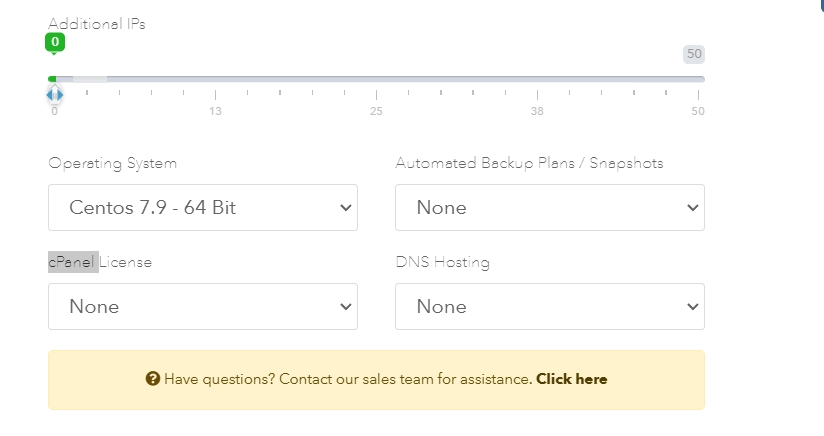Click the question mark icon in the yellow banner
The width and height of the screenshot is (824, 436).
point(153,379)
